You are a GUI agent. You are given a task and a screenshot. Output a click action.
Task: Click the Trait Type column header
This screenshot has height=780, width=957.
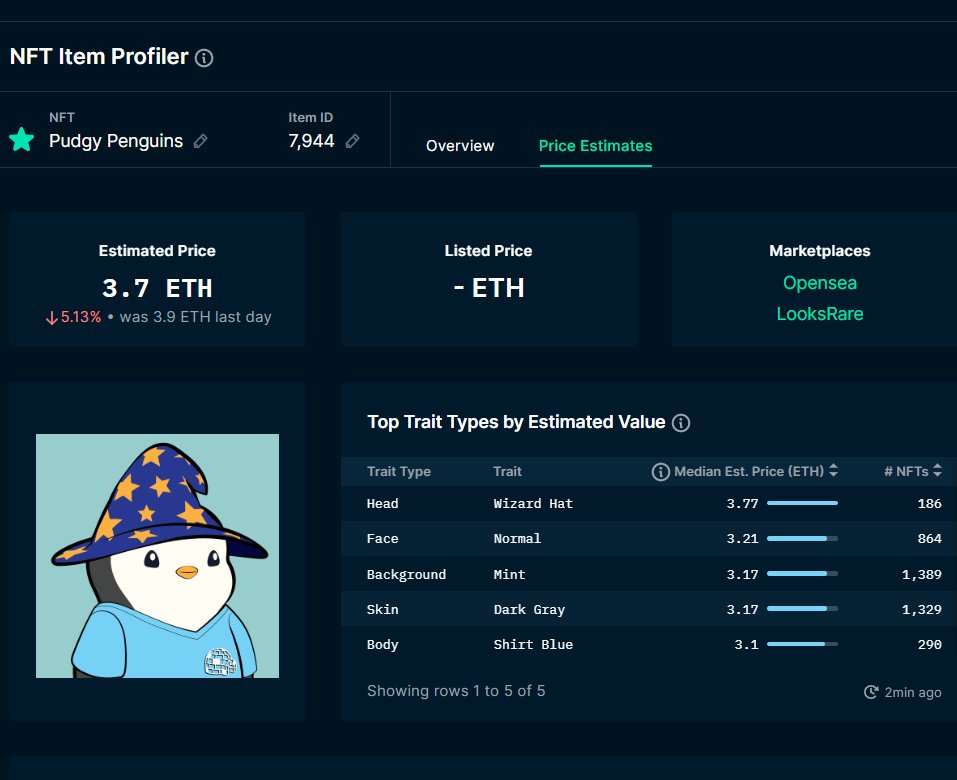pyautogui.click(x=399, y=472)
